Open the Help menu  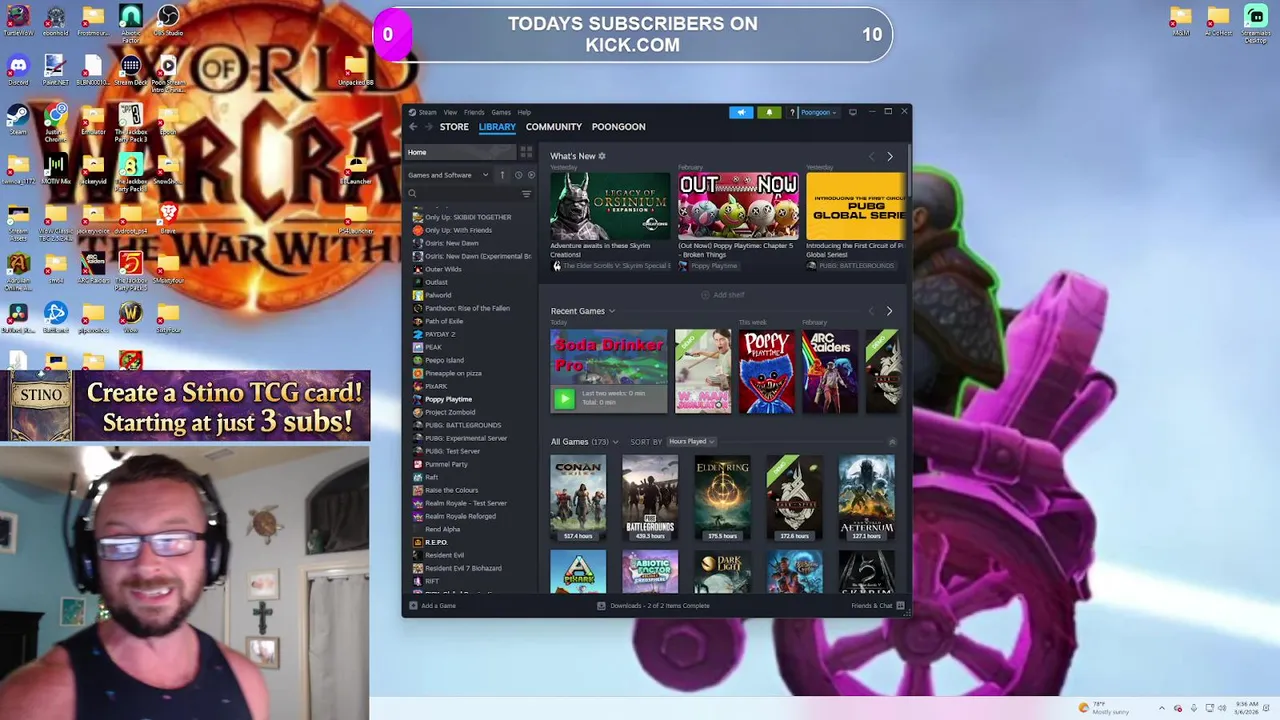[524, 112]
